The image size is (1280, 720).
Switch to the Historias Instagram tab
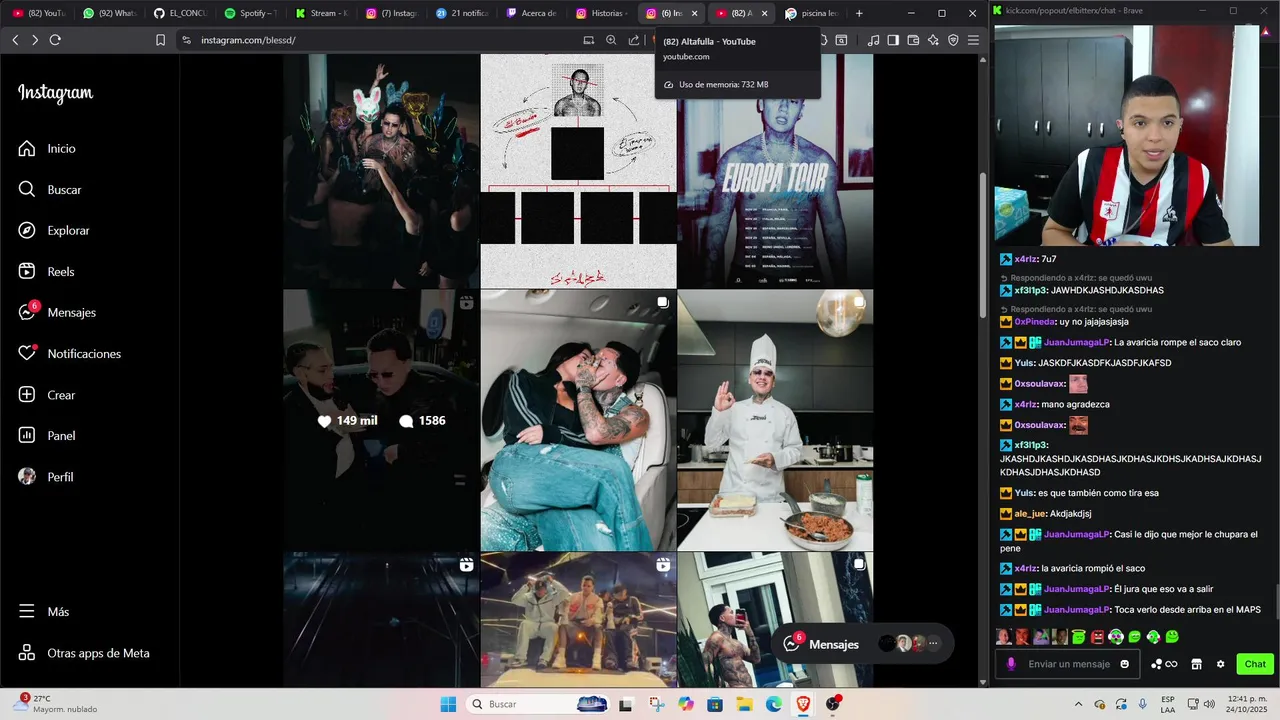point(603,13)
